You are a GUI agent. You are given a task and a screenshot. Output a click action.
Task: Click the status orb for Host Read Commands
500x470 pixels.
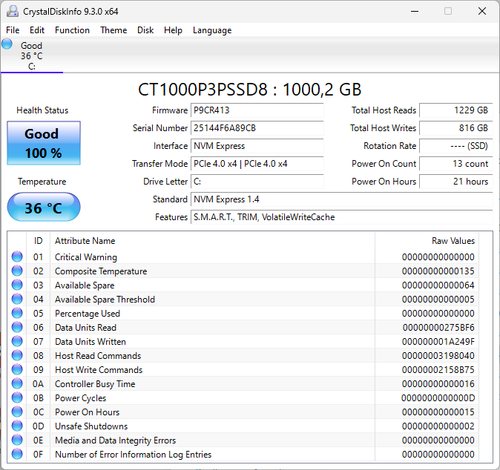(17, 355)
